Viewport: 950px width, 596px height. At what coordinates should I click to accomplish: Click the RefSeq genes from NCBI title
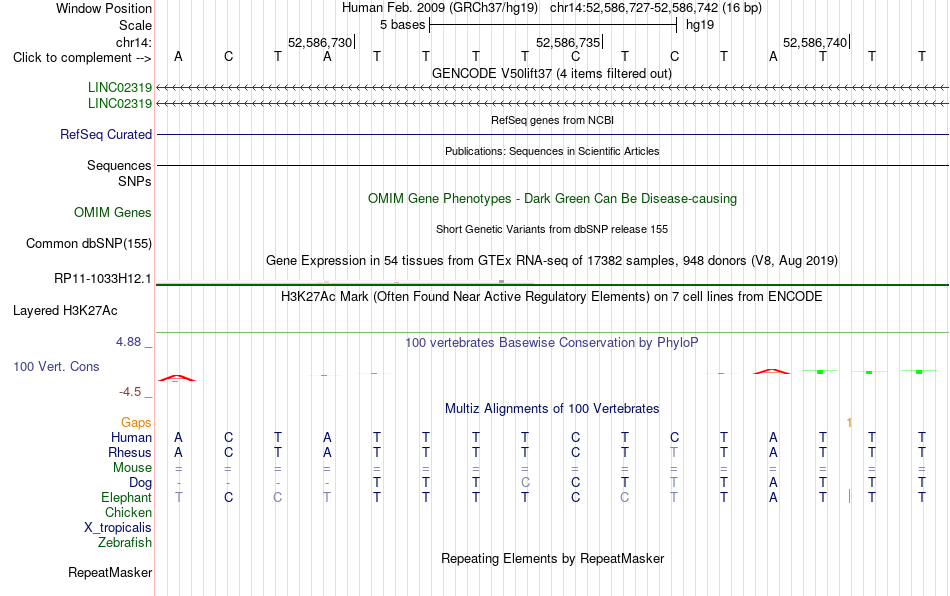click(x=552, y=120)
